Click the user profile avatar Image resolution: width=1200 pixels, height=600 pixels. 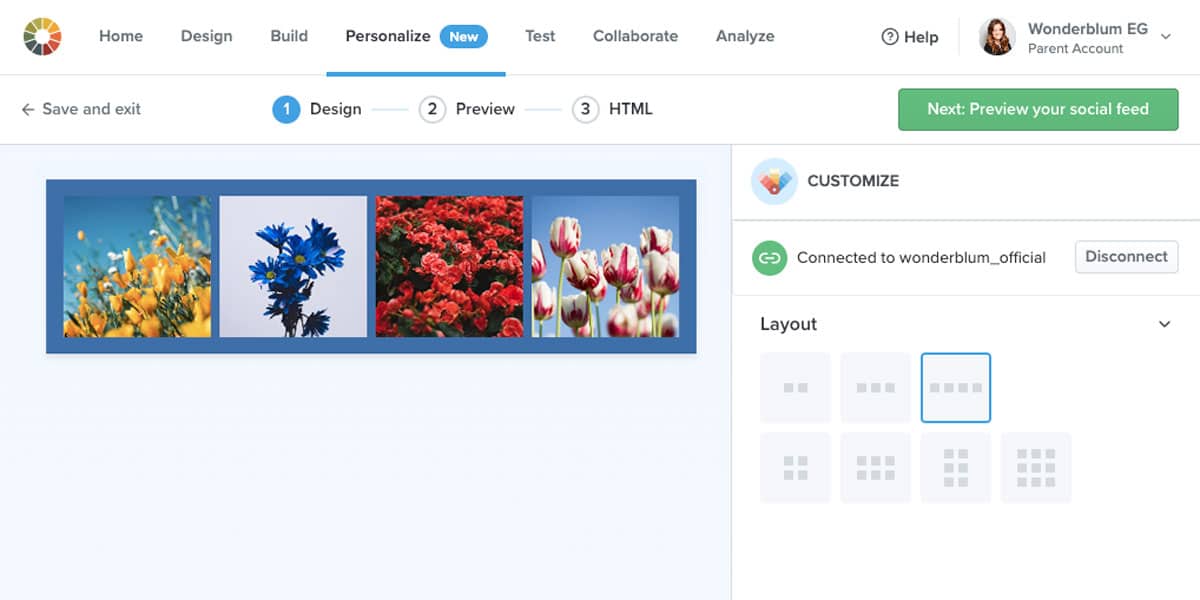point(997,37)
